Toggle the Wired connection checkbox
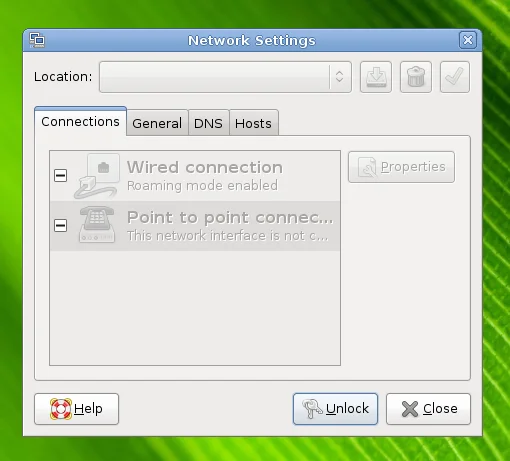This screenshot has height=461, width=510. pyautogui.click(x=60, y=175)
